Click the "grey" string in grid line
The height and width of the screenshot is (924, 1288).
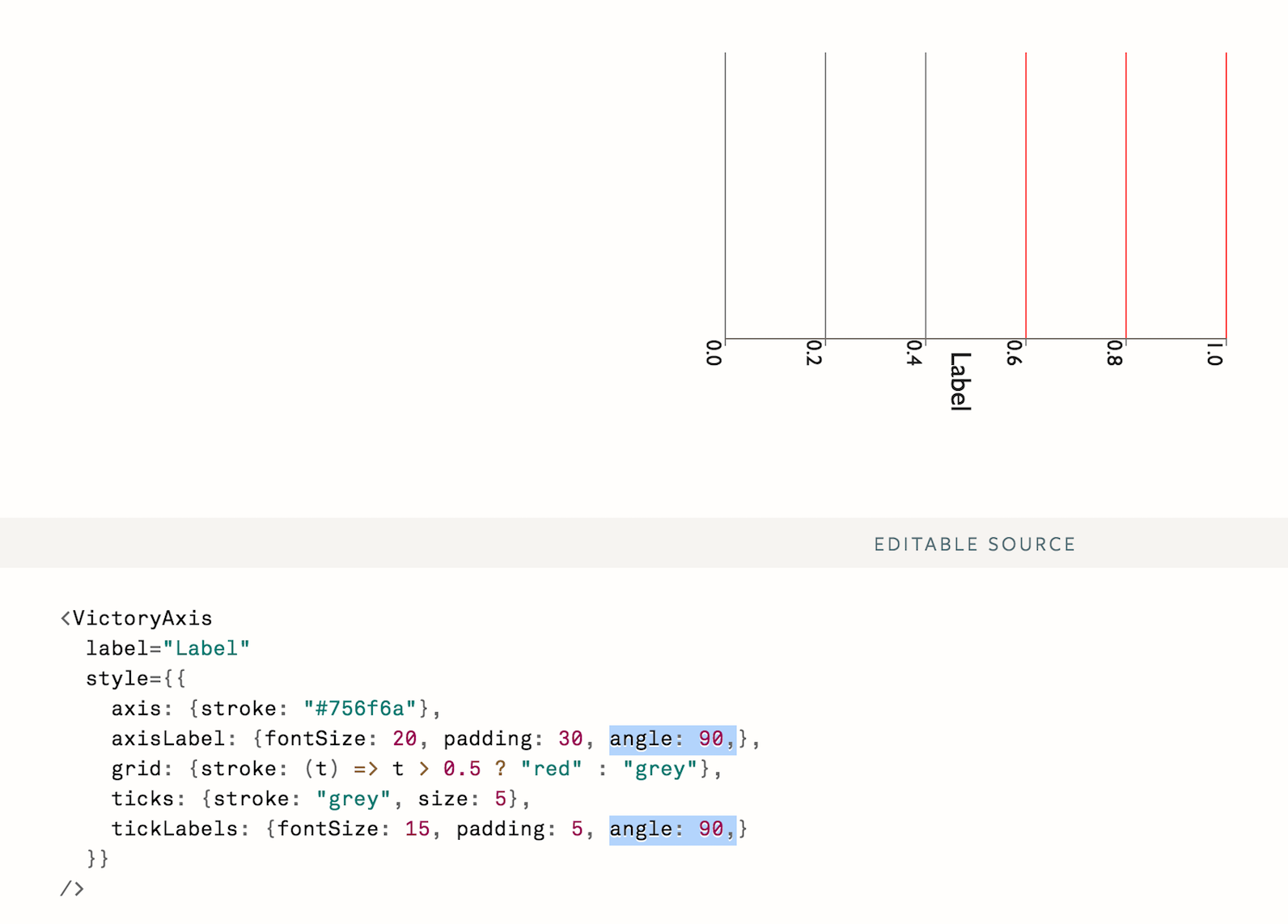(x=660, y=769)
